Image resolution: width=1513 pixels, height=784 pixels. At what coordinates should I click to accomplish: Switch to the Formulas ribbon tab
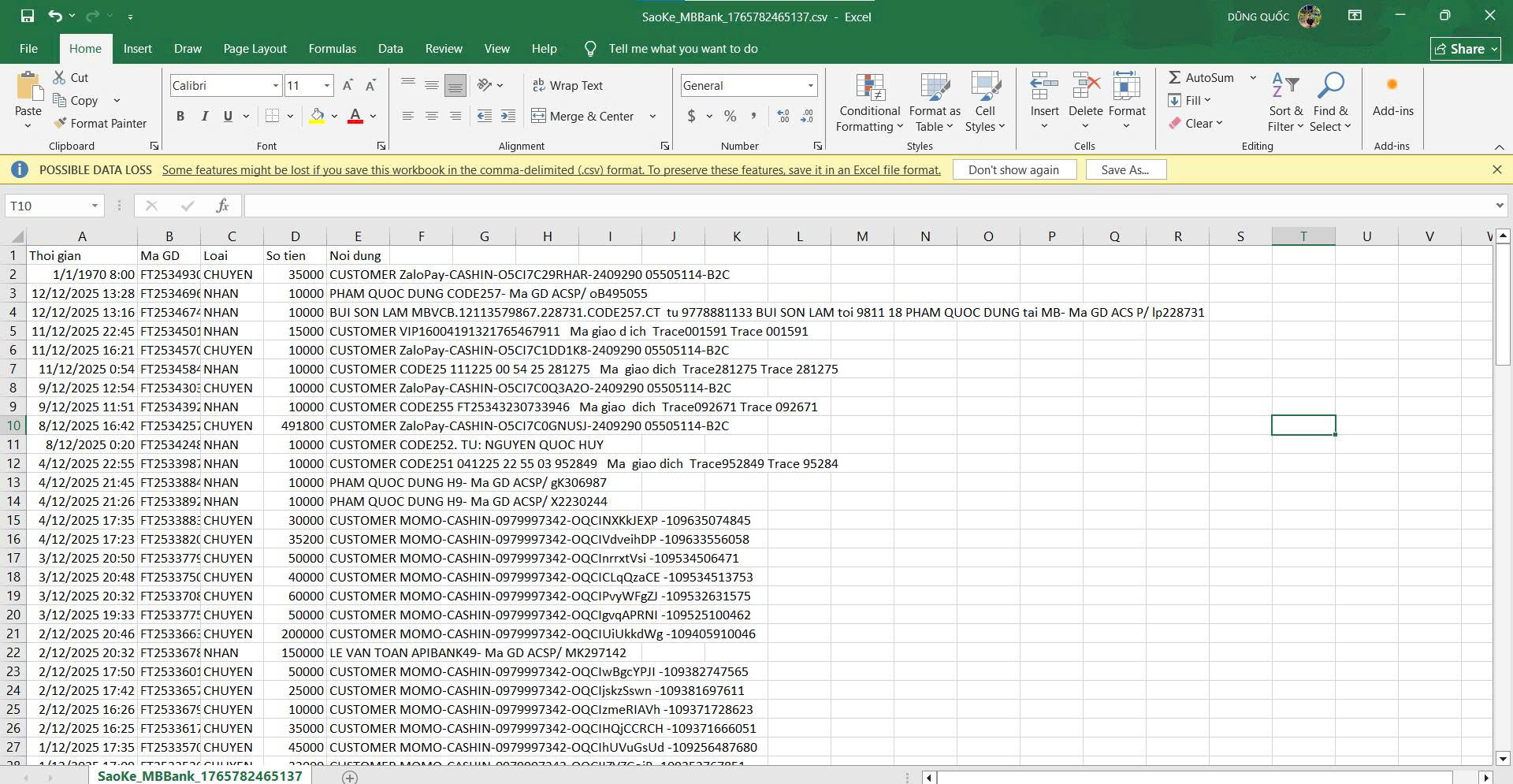pos(333,48)
